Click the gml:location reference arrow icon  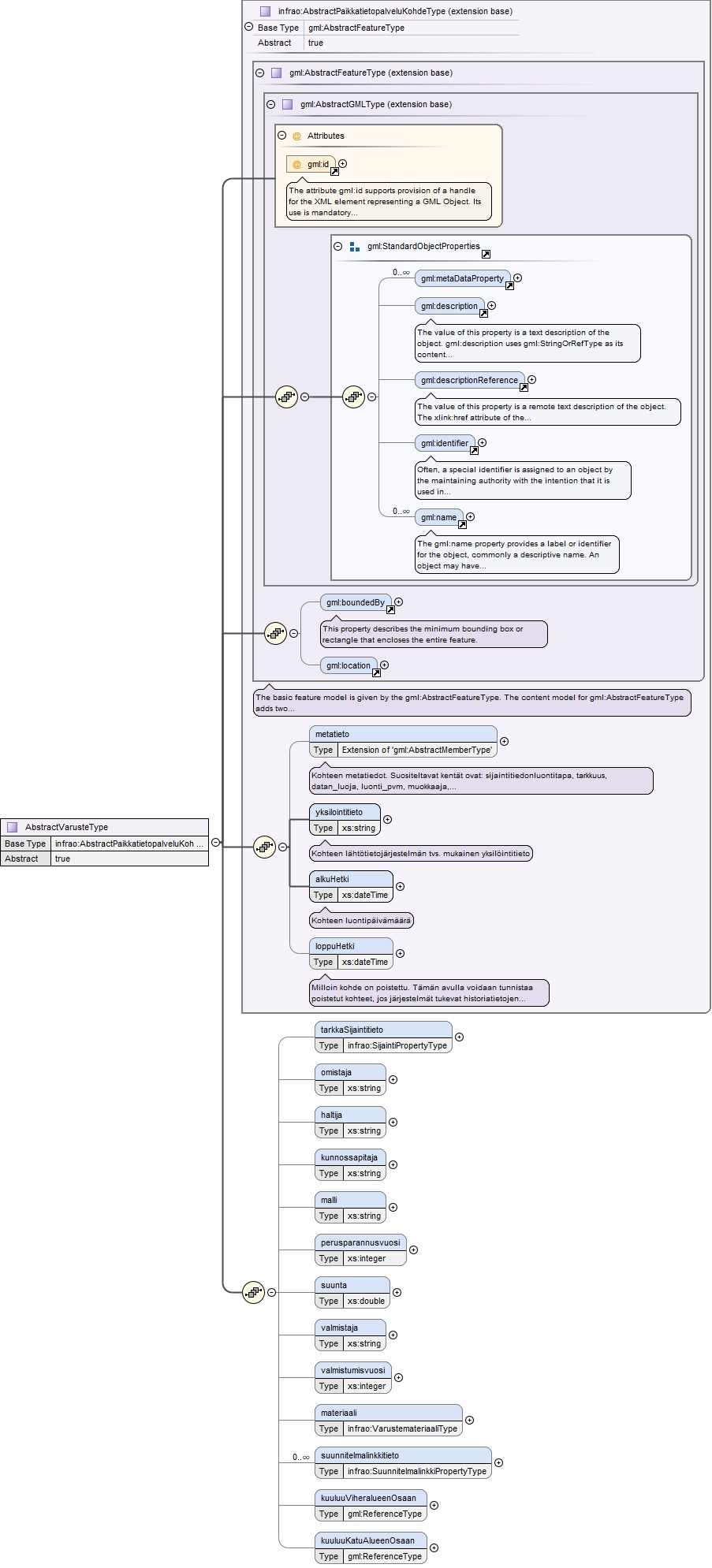pos(376,672)
